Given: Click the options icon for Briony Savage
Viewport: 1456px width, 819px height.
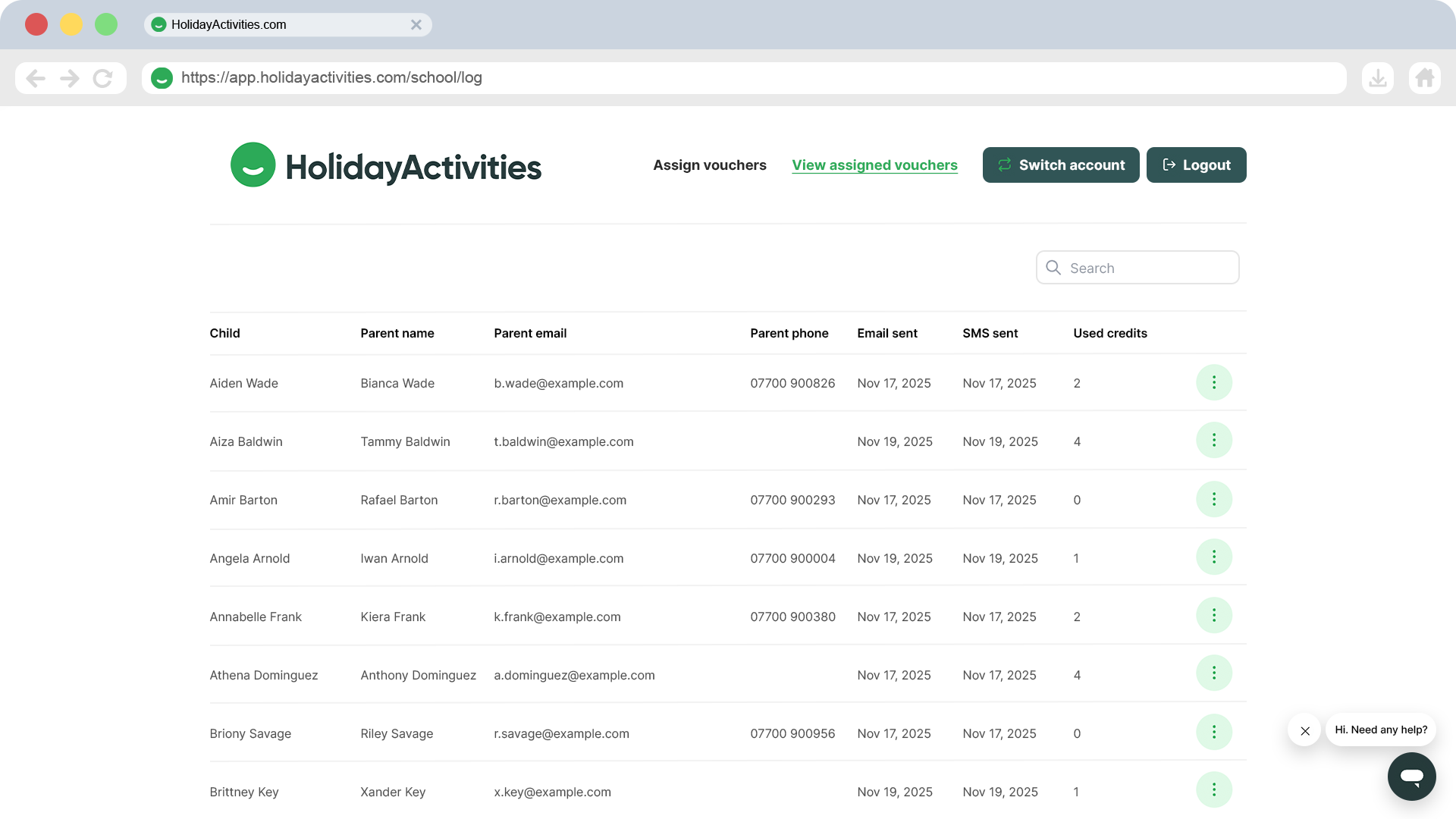Looking at the screenshot, I should [1213, 732].
